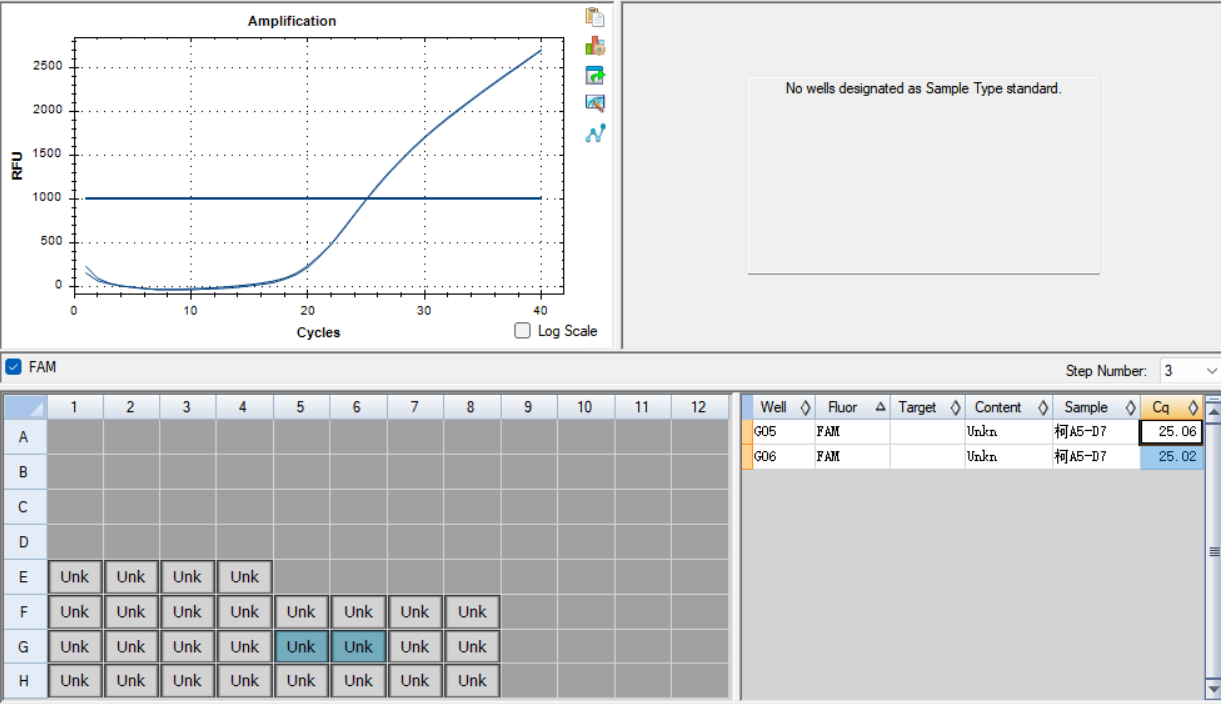Click the table scrollbar down arrow

pos(1213,689)
